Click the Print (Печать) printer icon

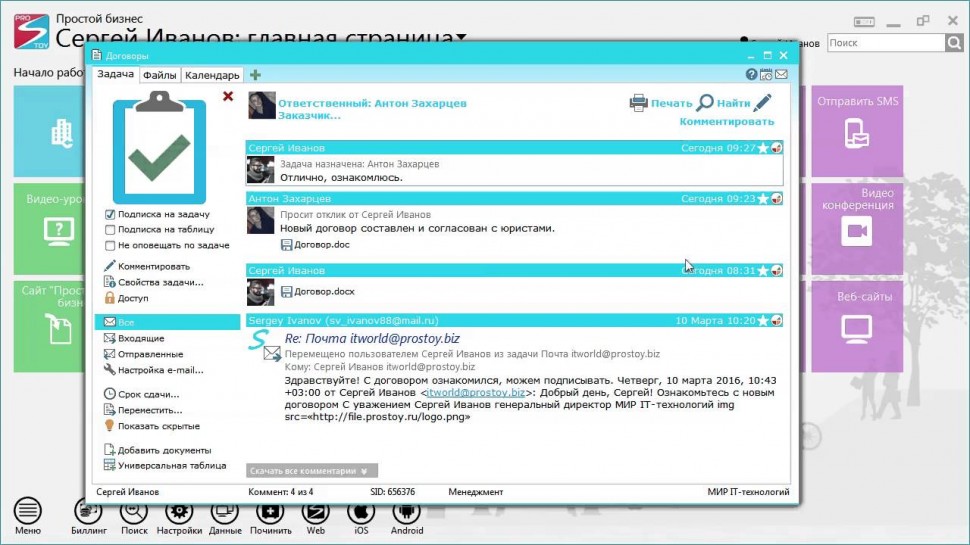[x=638, y=102]
